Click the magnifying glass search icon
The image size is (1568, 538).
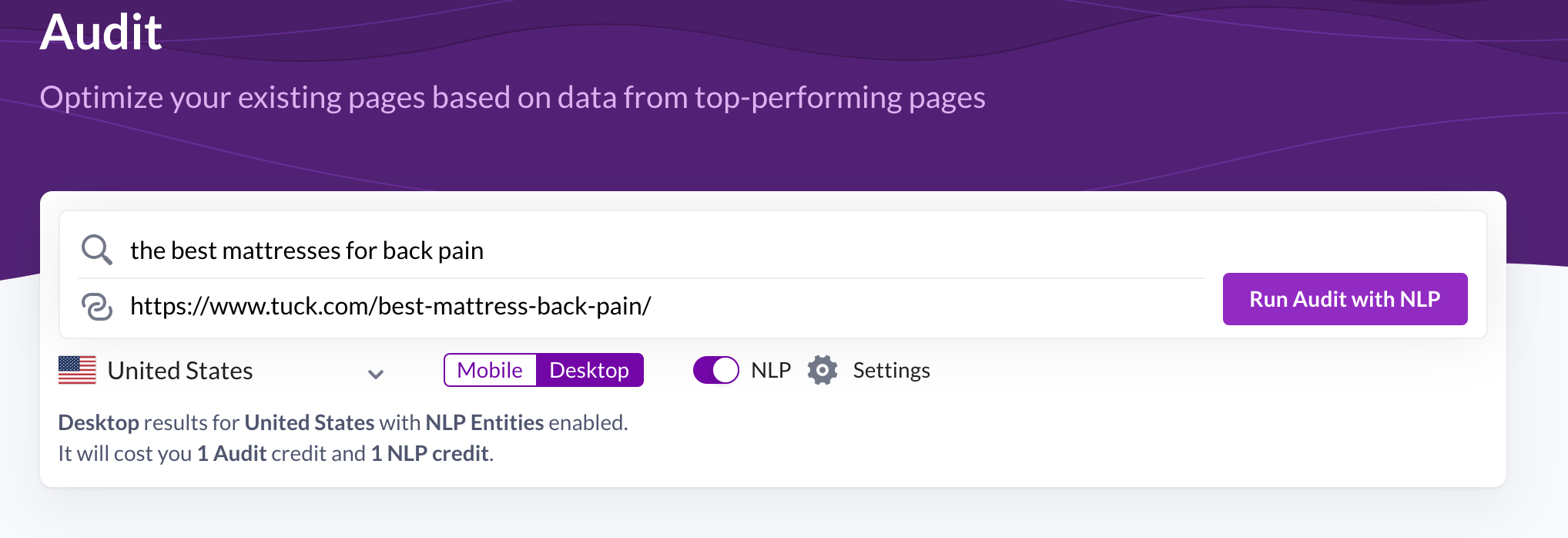97,251
